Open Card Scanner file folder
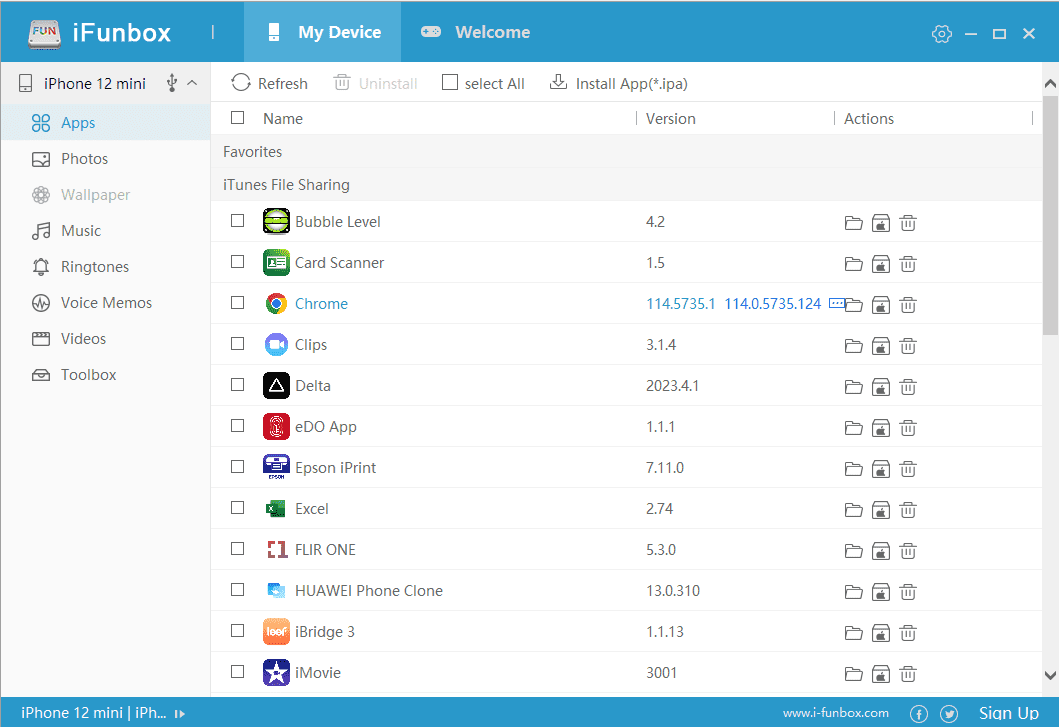The image size is (1060, 728). click(x=853, y=264)
